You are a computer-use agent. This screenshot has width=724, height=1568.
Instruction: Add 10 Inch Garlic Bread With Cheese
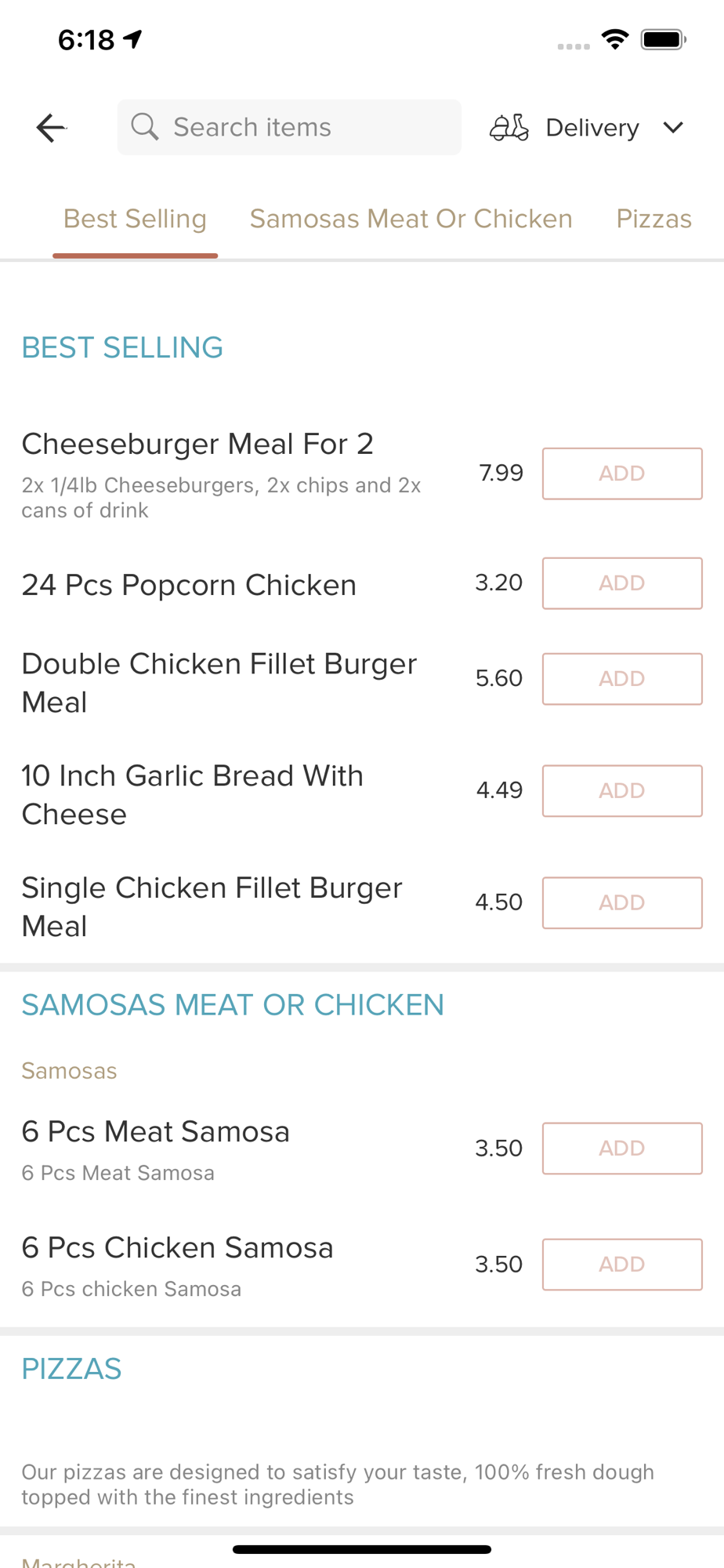coord(622,791)
